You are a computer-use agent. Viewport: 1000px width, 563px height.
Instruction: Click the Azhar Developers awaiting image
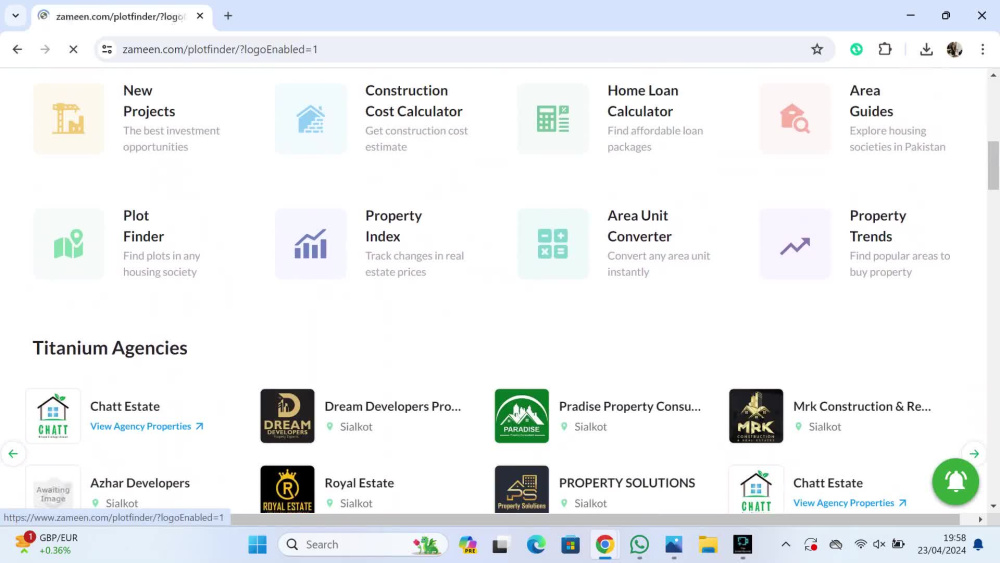[53, 489]
